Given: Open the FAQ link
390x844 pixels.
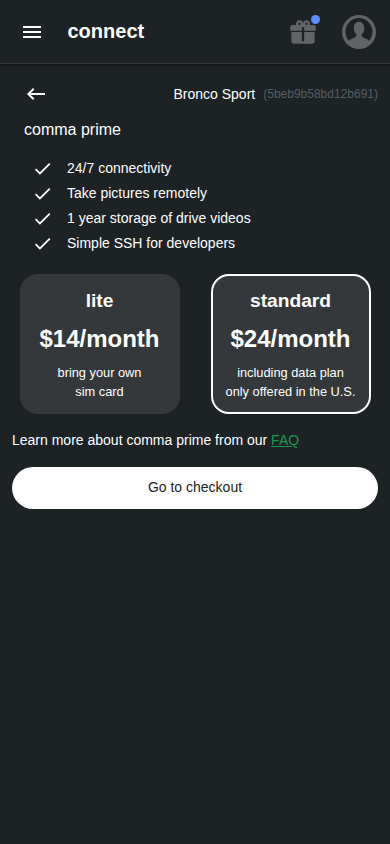Looking at the screenshot, I should tap(285, 441).
